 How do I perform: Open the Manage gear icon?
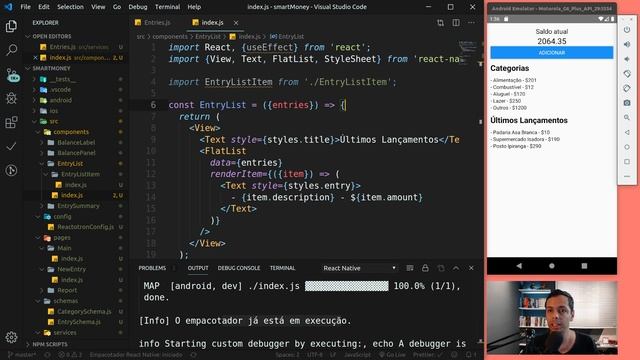(11, 337)
